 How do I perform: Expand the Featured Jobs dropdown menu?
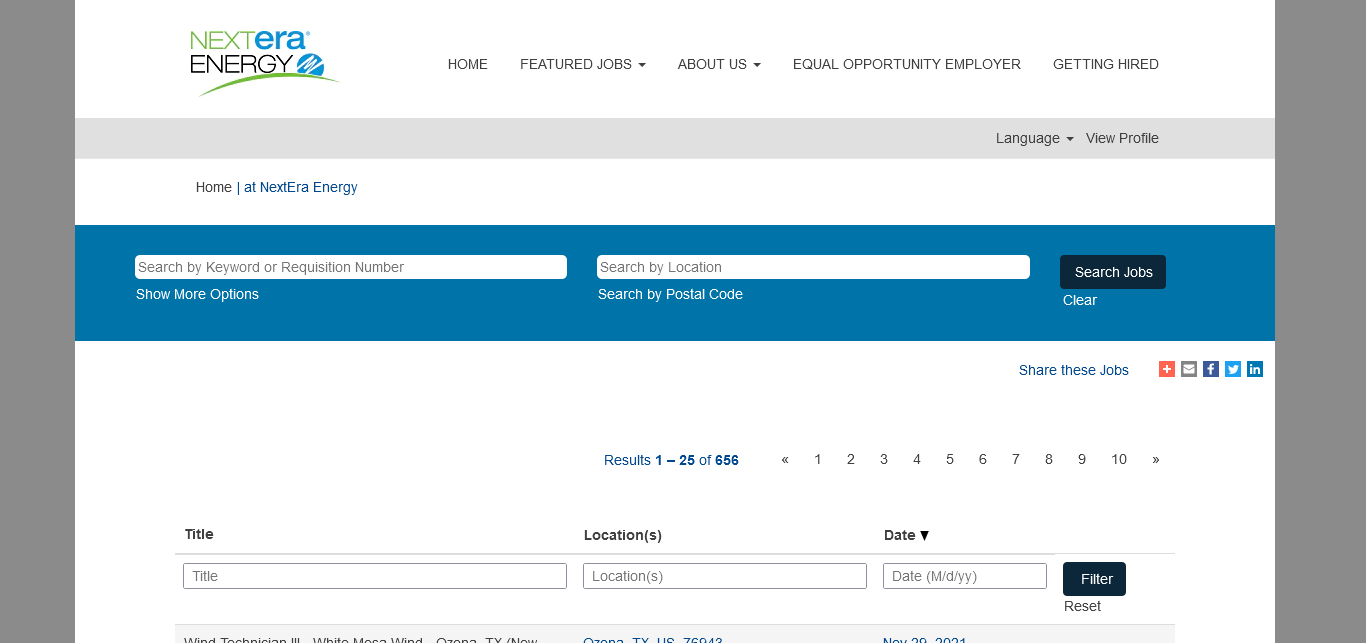pyautogui.click(x=582, y=64)
